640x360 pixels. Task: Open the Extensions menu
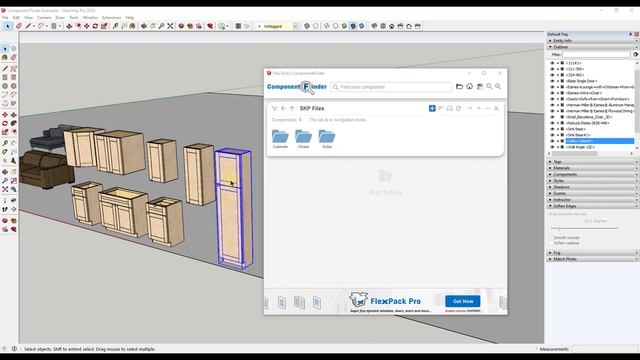pos(111,18)
